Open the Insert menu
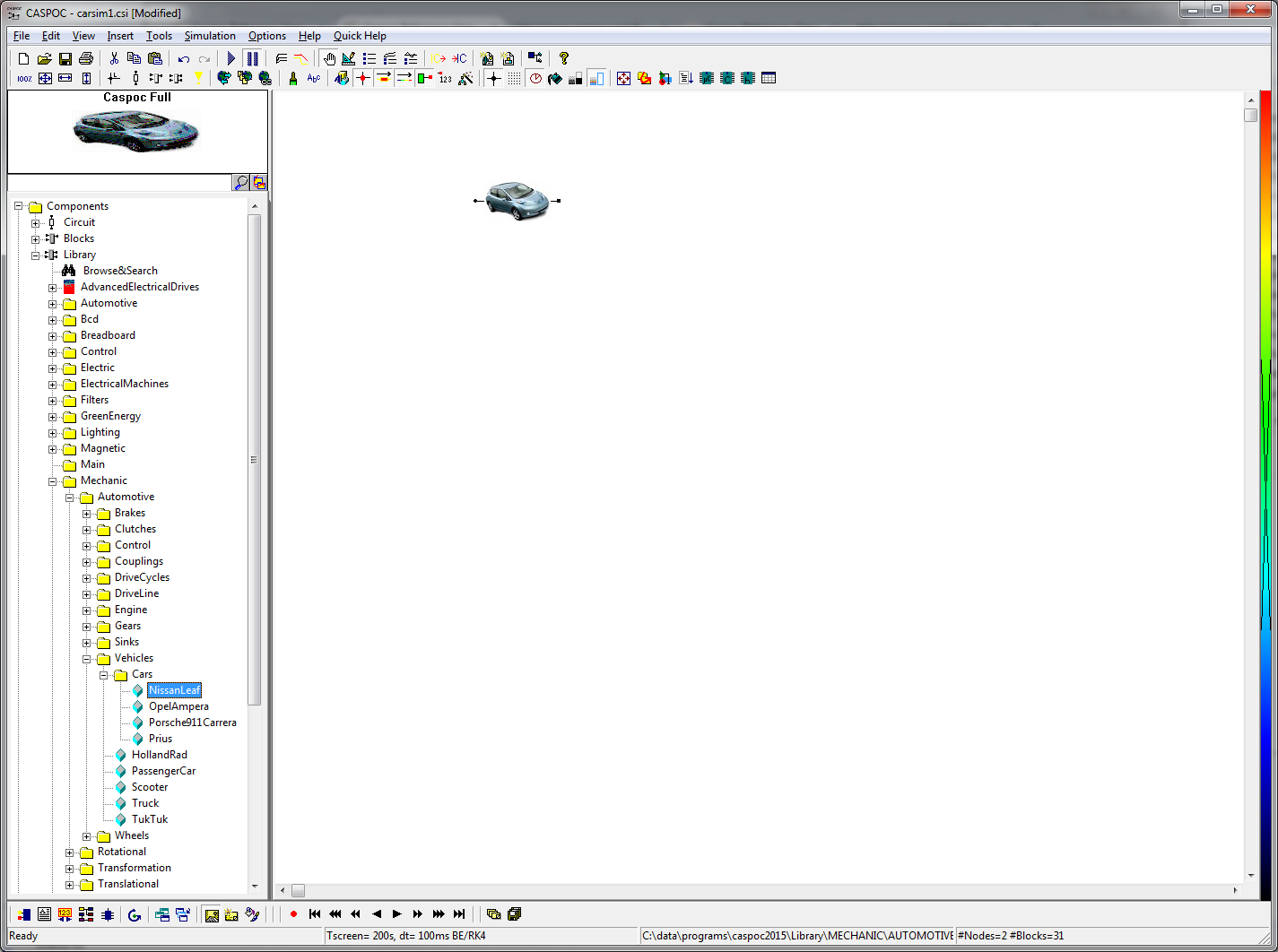 click(x=120, y=36)
